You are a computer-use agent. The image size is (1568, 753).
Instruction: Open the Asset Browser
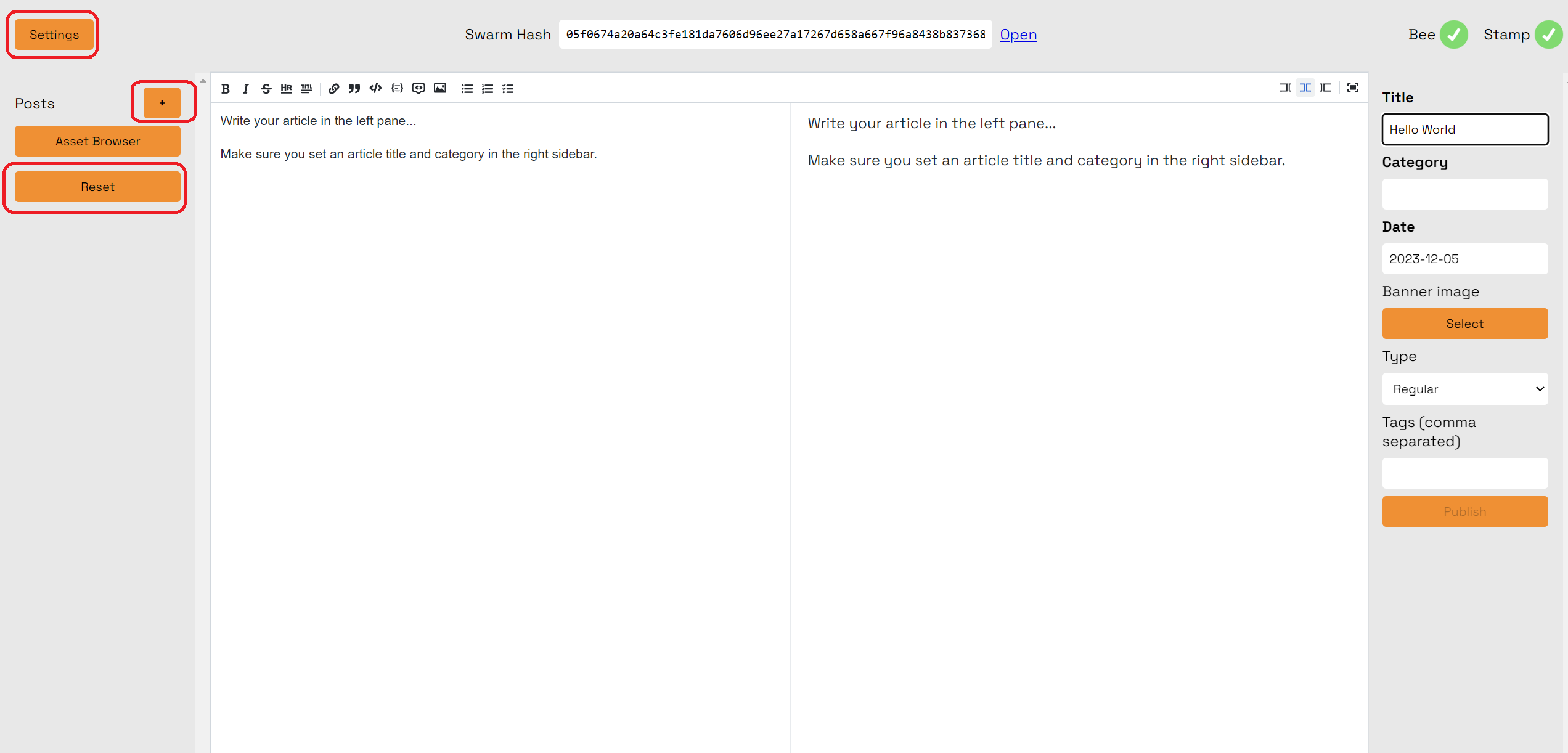pos(97,141)
